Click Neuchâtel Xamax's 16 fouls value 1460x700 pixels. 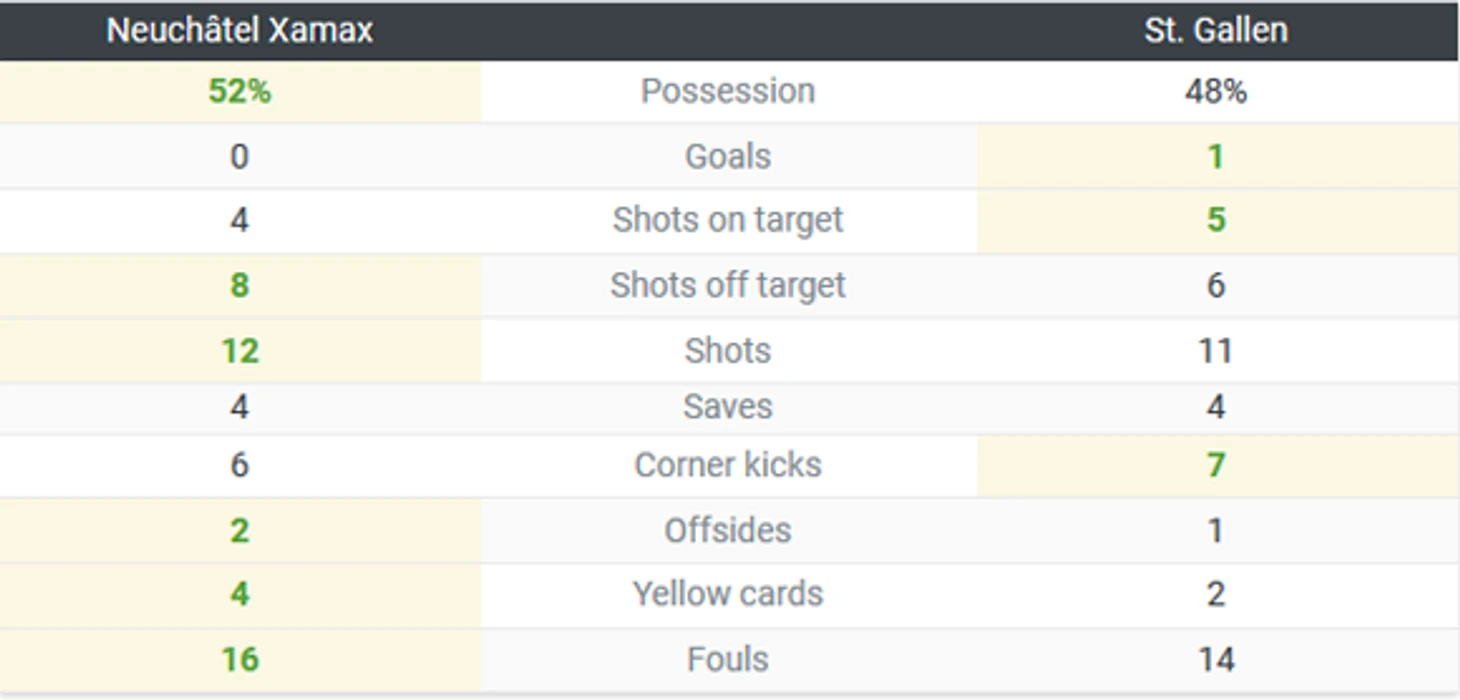tap(240, 659)
